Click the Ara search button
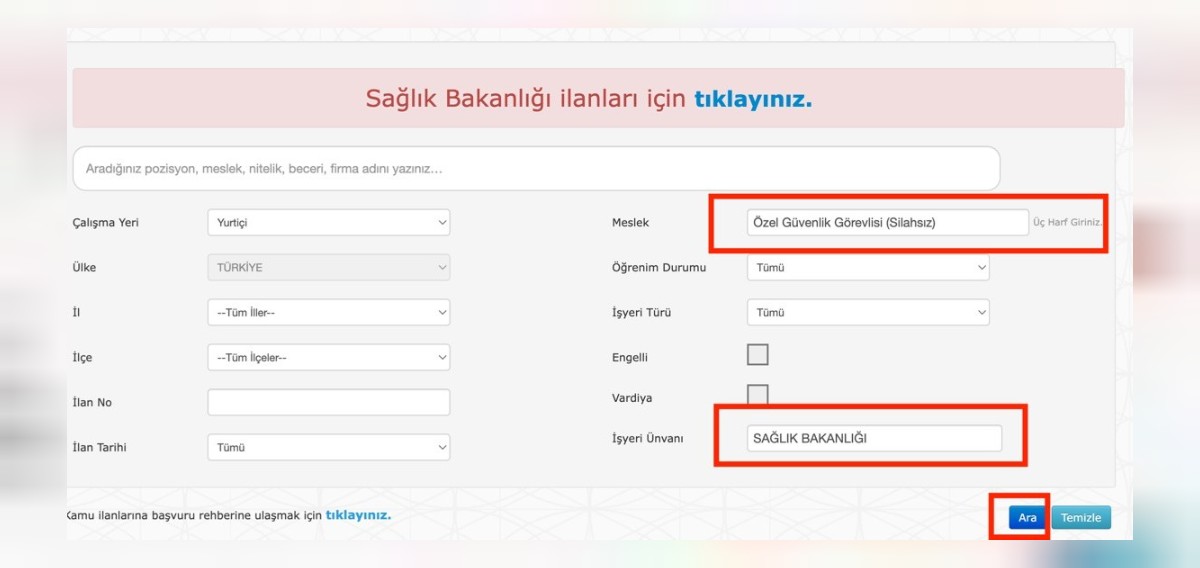The height and width of the screenshot is (568, 1200). (1027, 518)
